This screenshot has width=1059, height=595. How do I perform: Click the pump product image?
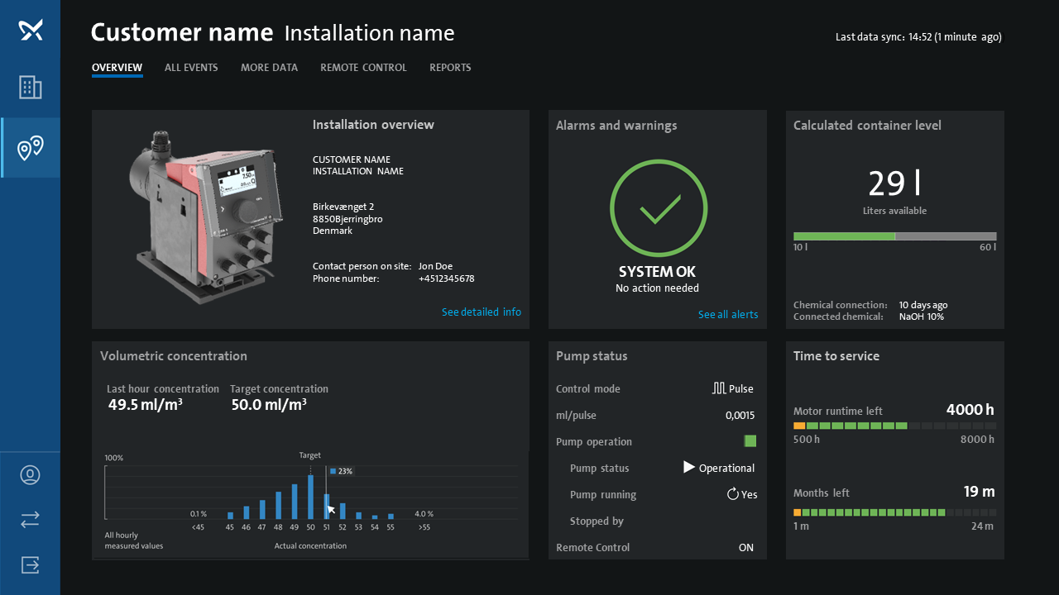point(201,215)
